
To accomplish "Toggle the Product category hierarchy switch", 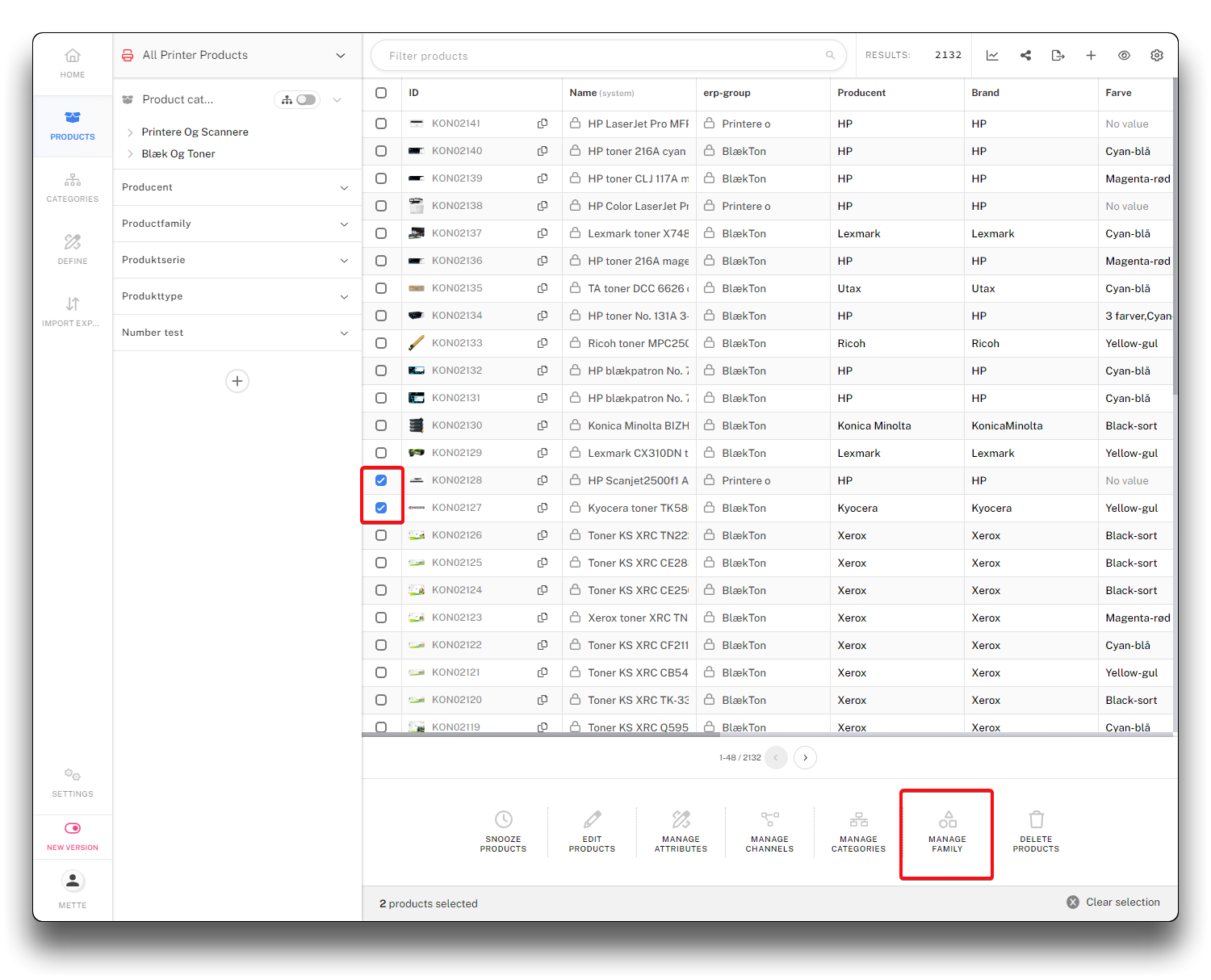I will click(305, 100).
